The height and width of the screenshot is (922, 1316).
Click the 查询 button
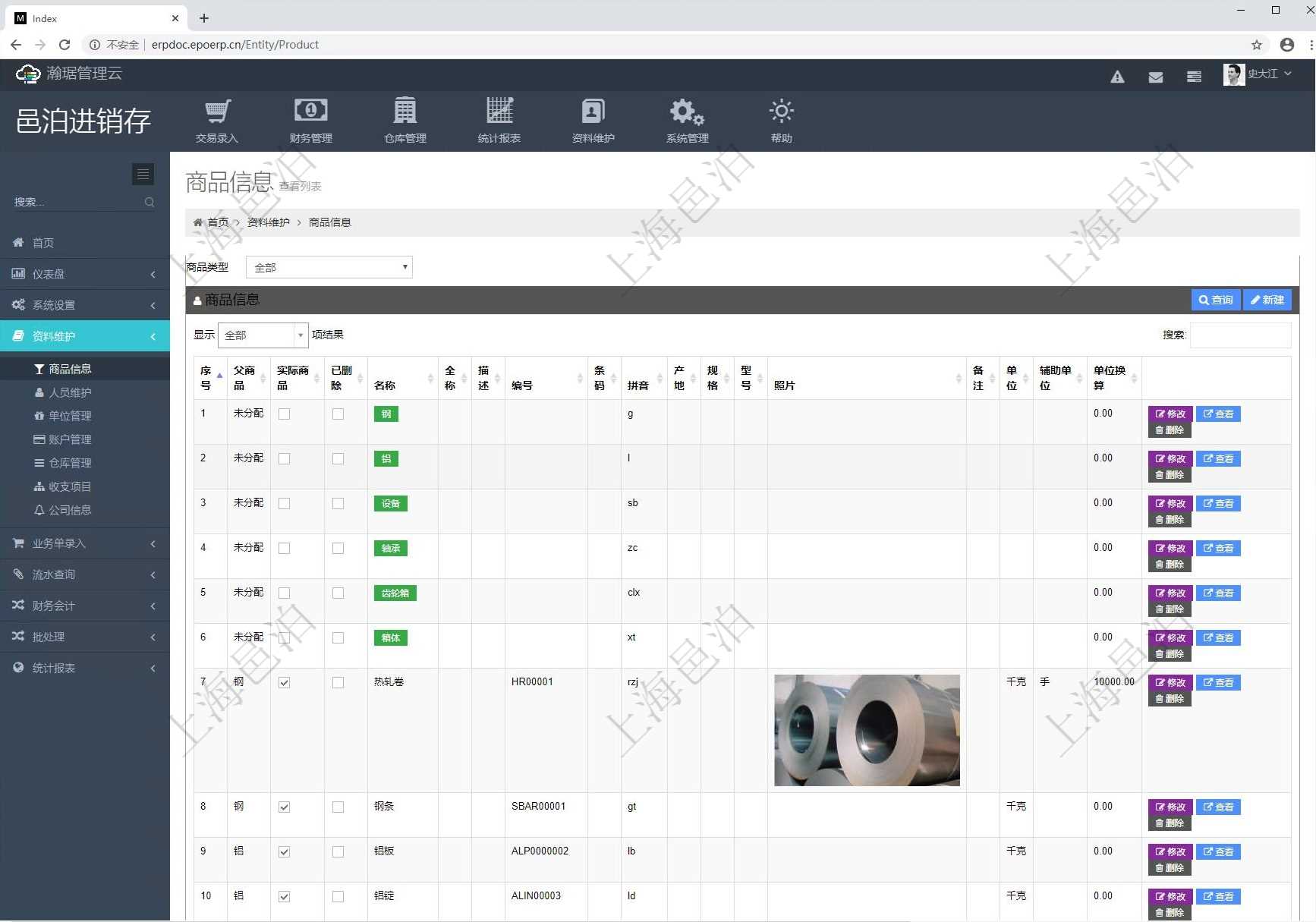pos(1215,300)
